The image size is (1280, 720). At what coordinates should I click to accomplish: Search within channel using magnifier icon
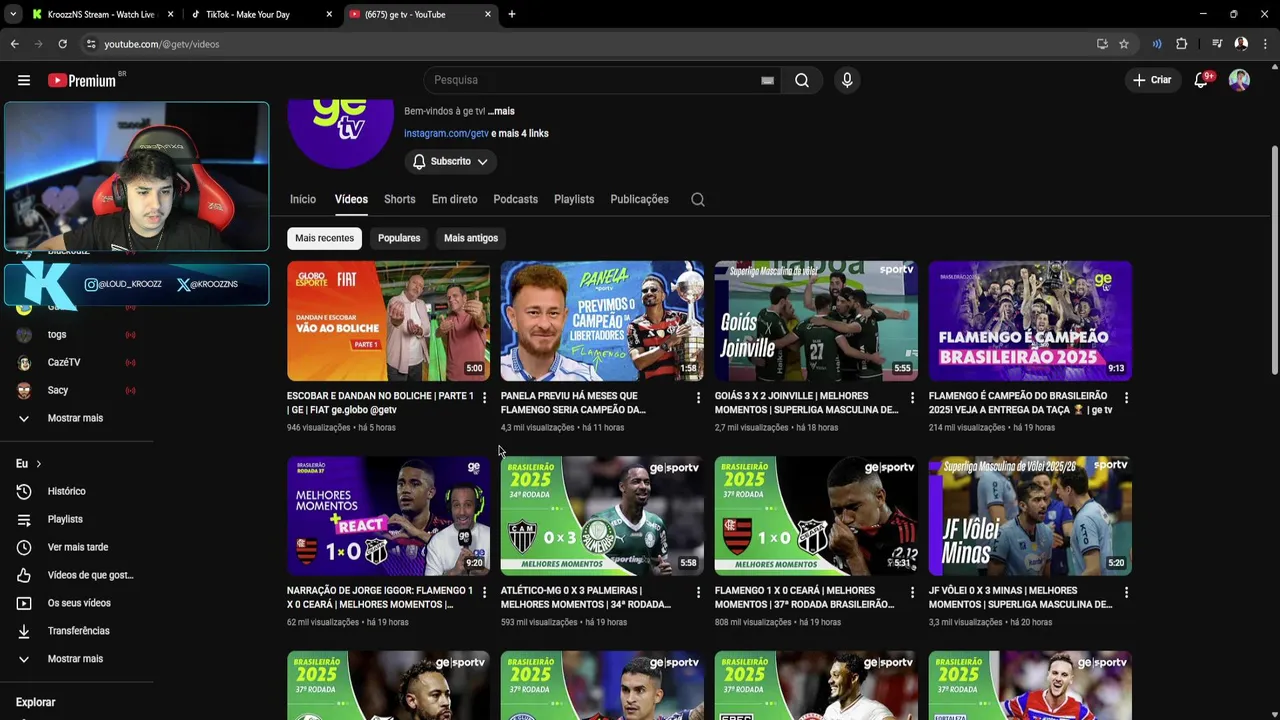coord(698,199)
